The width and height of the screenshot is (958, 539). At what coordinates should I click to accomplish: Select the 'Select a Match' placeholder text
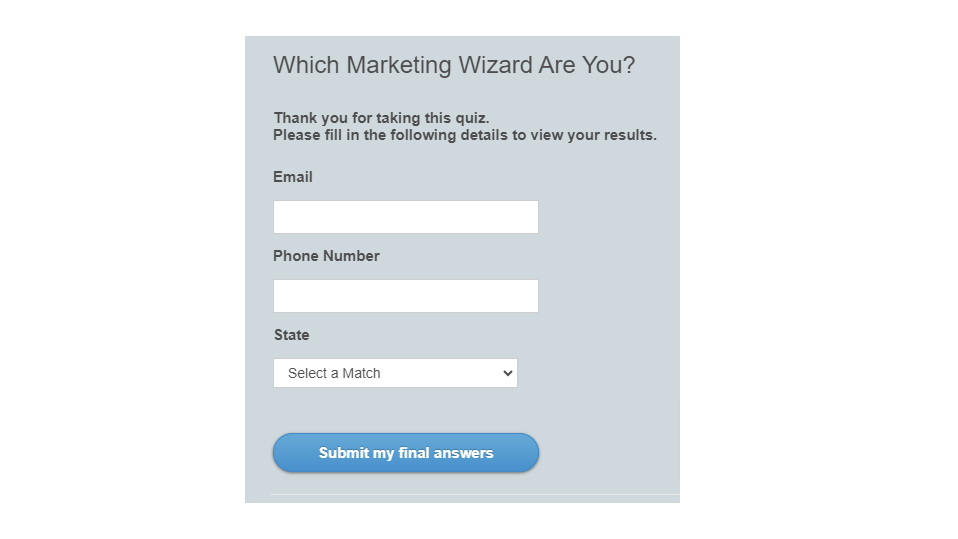coord(334,373)
